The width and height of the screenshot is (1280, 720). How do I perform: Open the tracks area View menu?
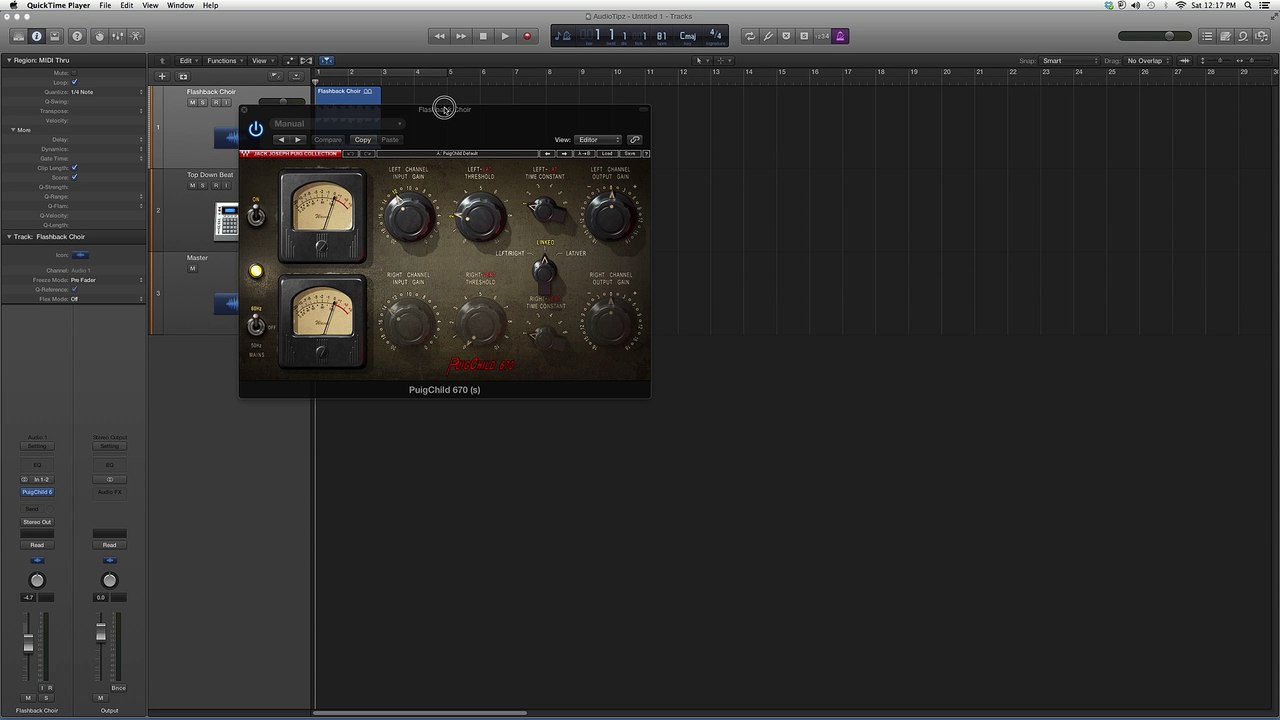click(261, 61)
